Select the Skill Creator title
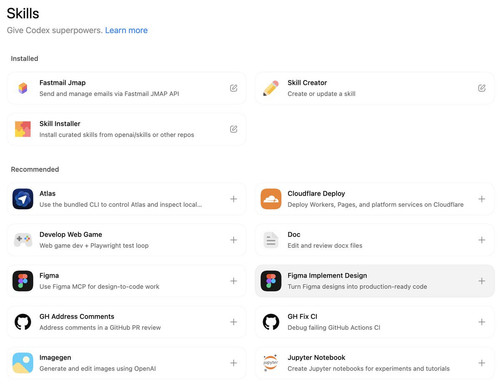 307,83
